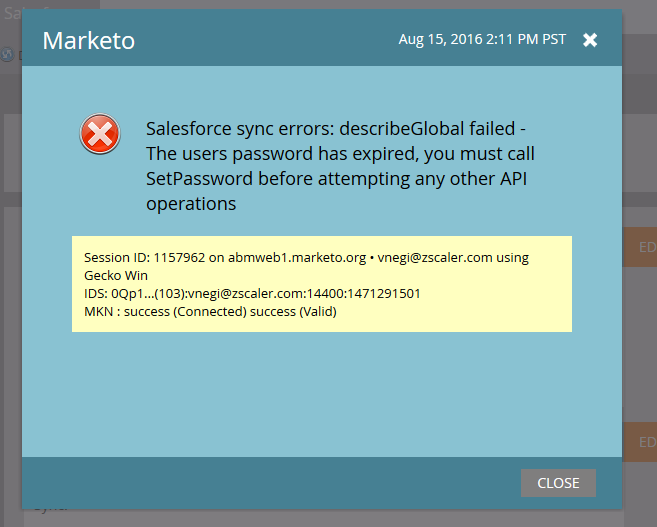The width and height of the screenshot is (657, 527).
Task: Click the lower orange EDIT button behind dialog
Action: (x=646, y=441)
